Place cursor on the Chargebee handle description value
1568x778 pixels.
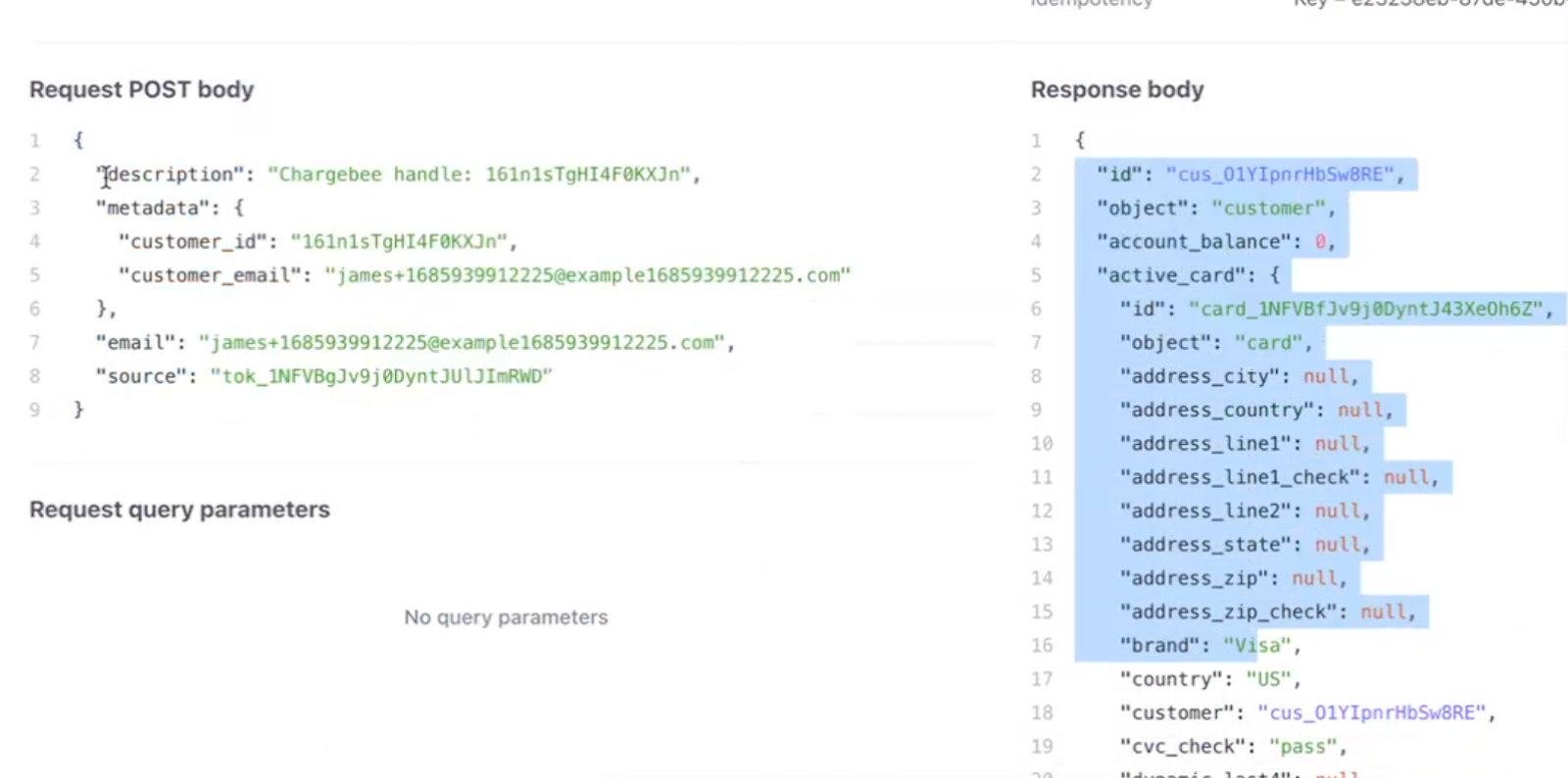pos(484,174)
